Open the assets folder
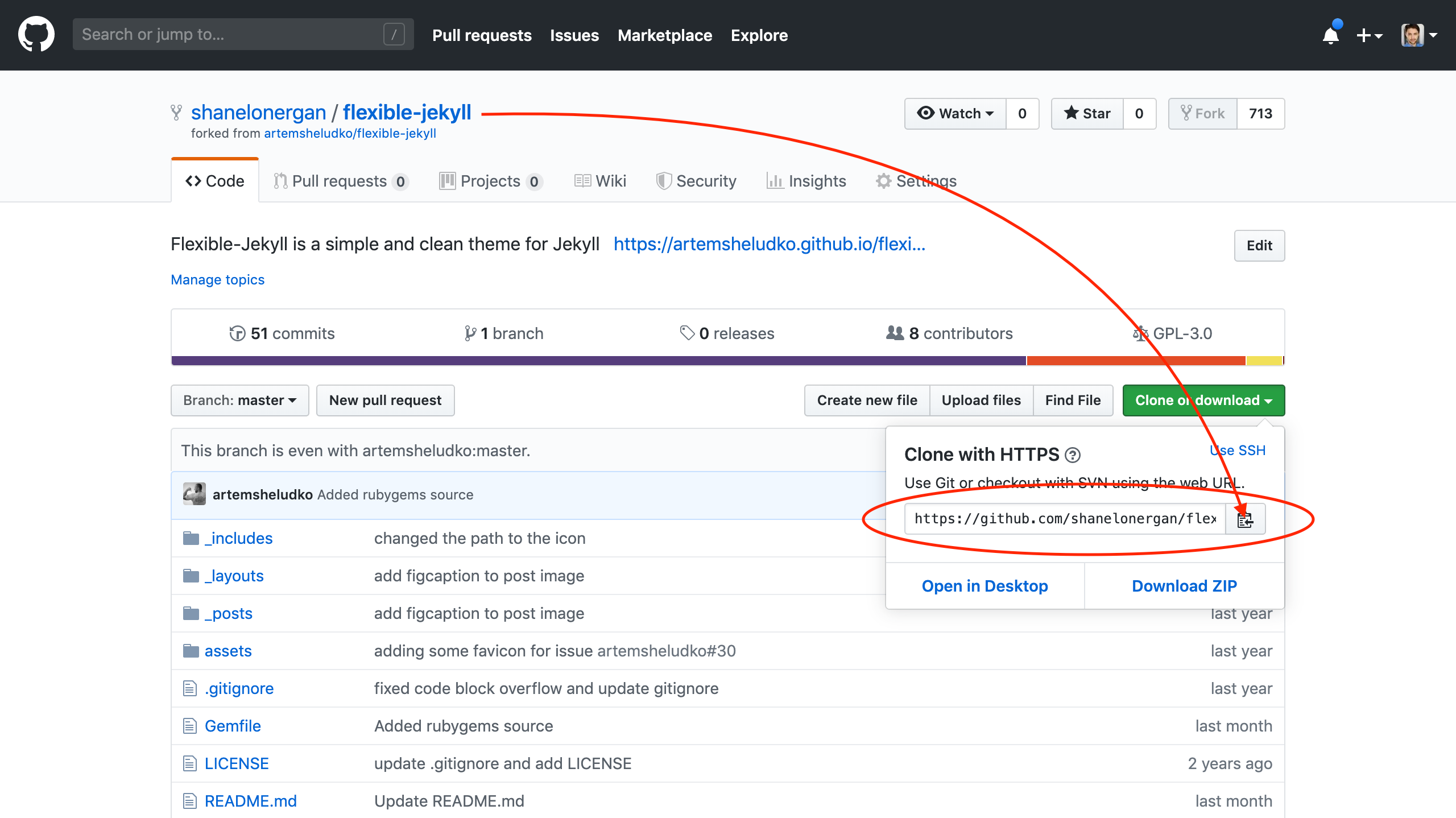The width and height of the screenshot is (1456, 818). [227, 650]
